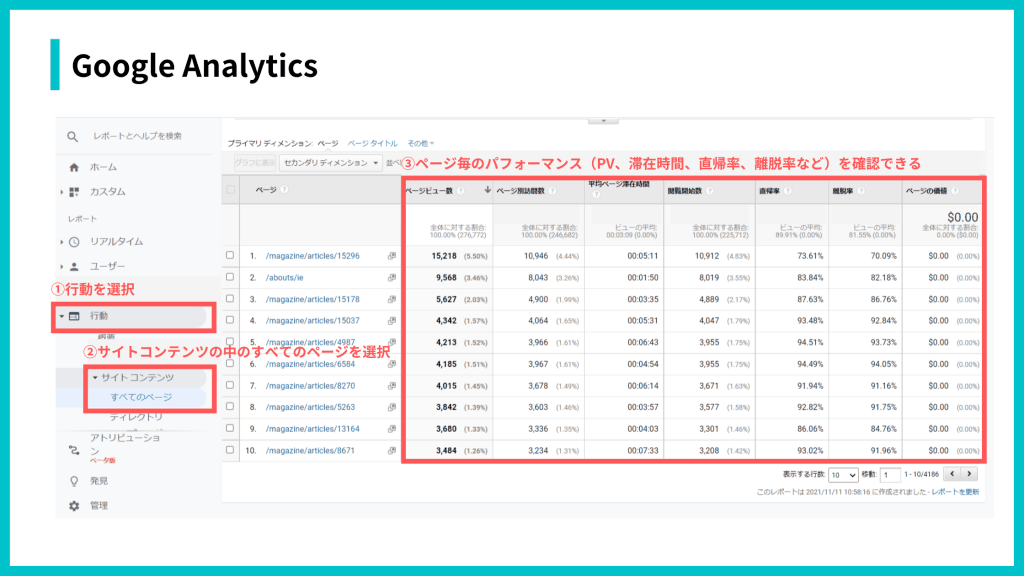Open the その他 dimension dropdown
This screenshot has height=576, width=1024.
(x=421, y=144)
